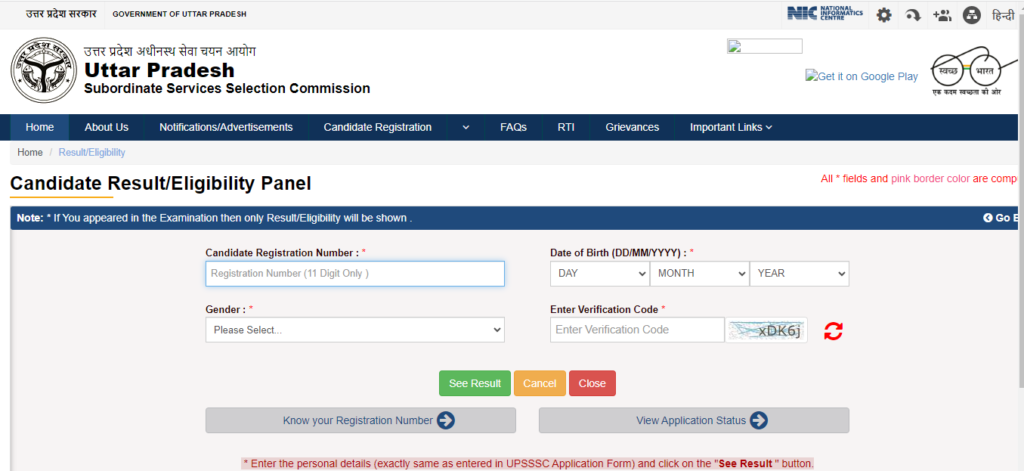The height and width of the screenshot is (471, 1024).
Task: Click Know your Registration Number button
Action: 360,421
